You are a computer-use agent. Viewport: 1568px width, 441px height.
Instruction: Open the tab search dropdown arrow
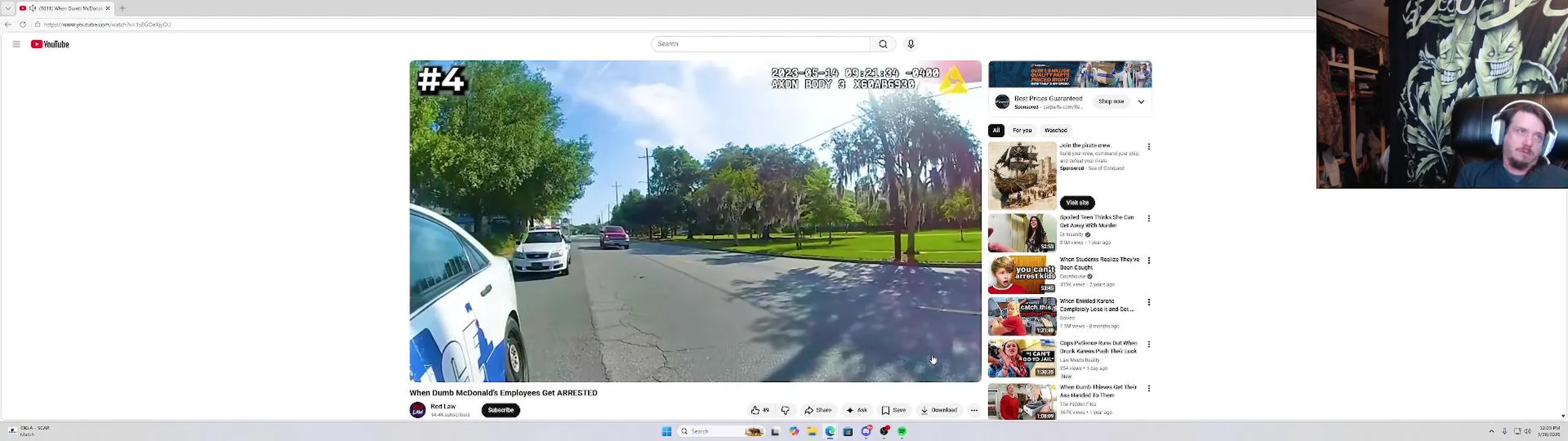(x=7, y=8)
